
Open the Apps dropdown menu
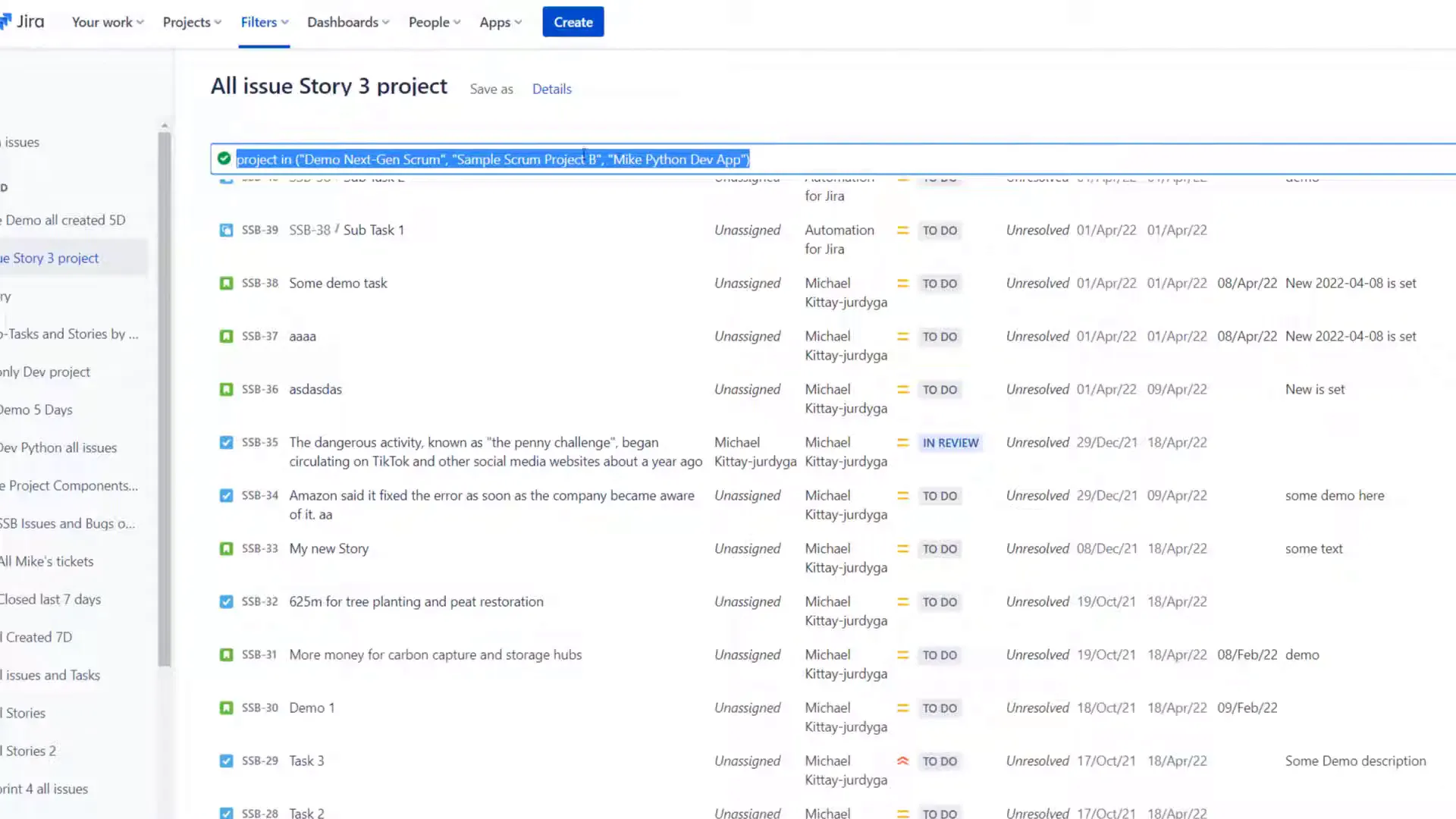[x=500, y=22]
